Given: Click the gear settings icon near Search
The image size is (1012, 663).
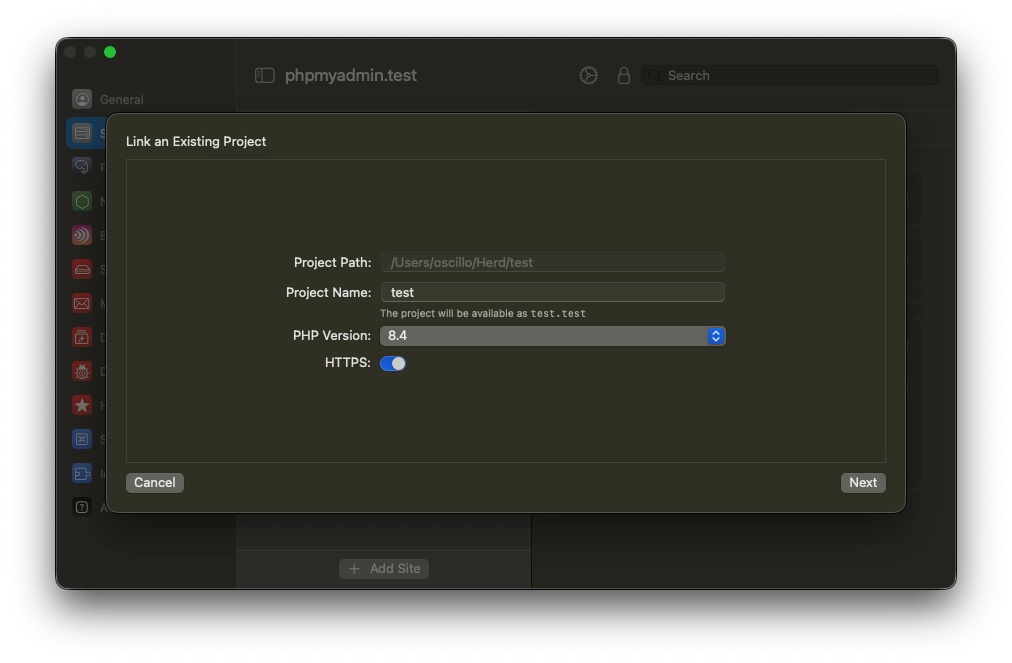Looking at the screenshot, I should 589,76.
